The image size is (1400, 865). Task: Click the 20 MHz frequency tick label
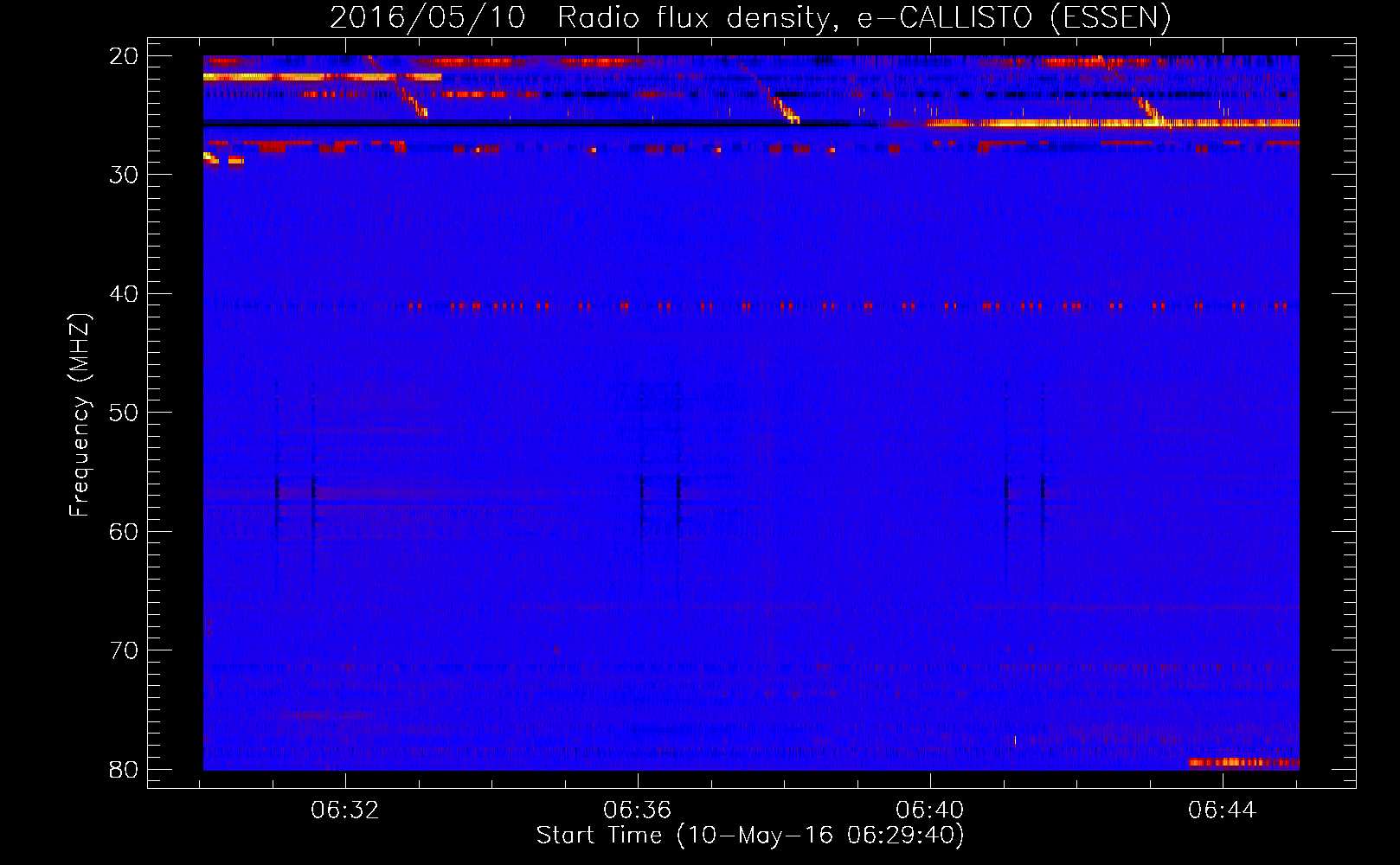[124, 56]
